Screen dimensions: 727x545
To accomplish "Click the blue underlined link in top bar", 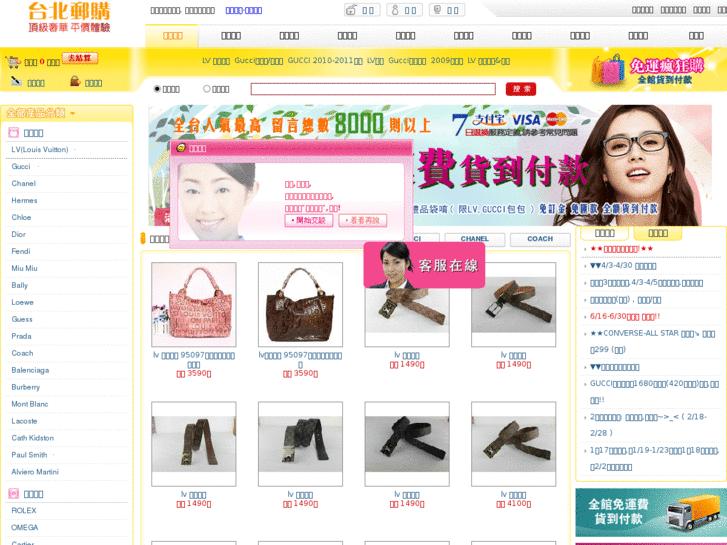I will pos(243,10).
